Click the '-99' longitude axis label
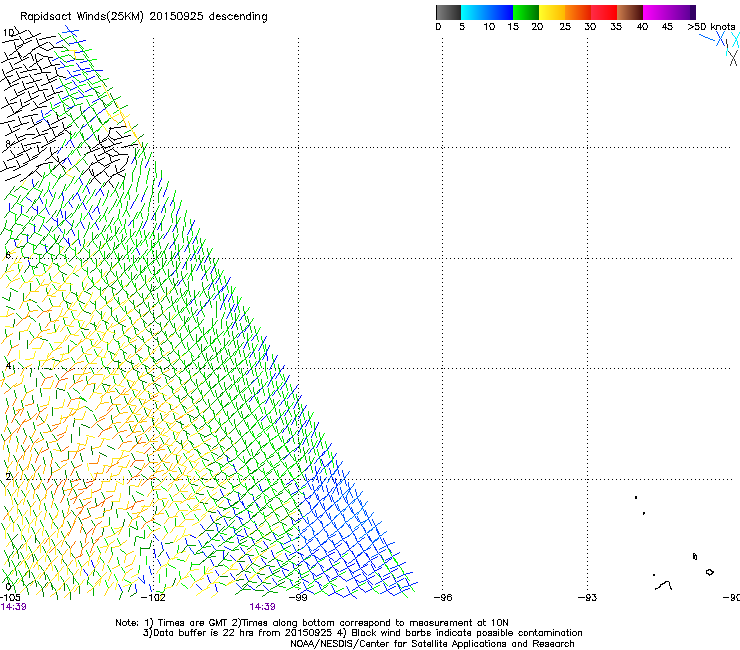Viewport: 740px width, 650px height. pos(298,598)
